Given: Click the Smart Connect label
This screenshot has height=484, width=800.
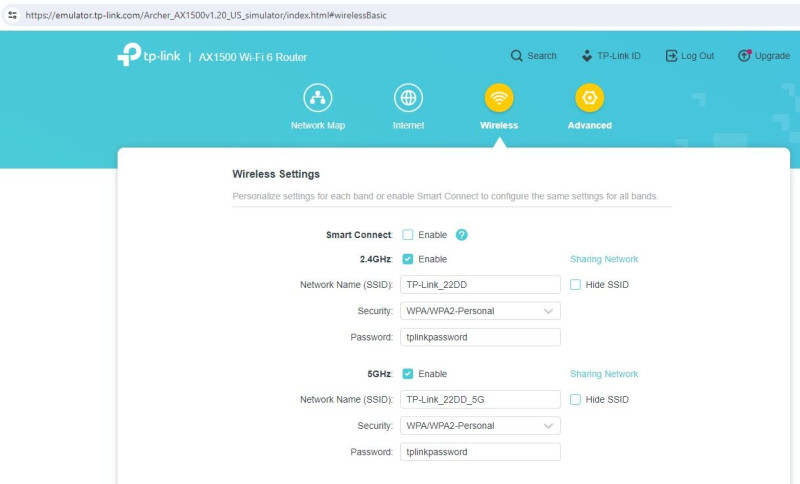Looking at the screenshot, I should pos(359,235).
